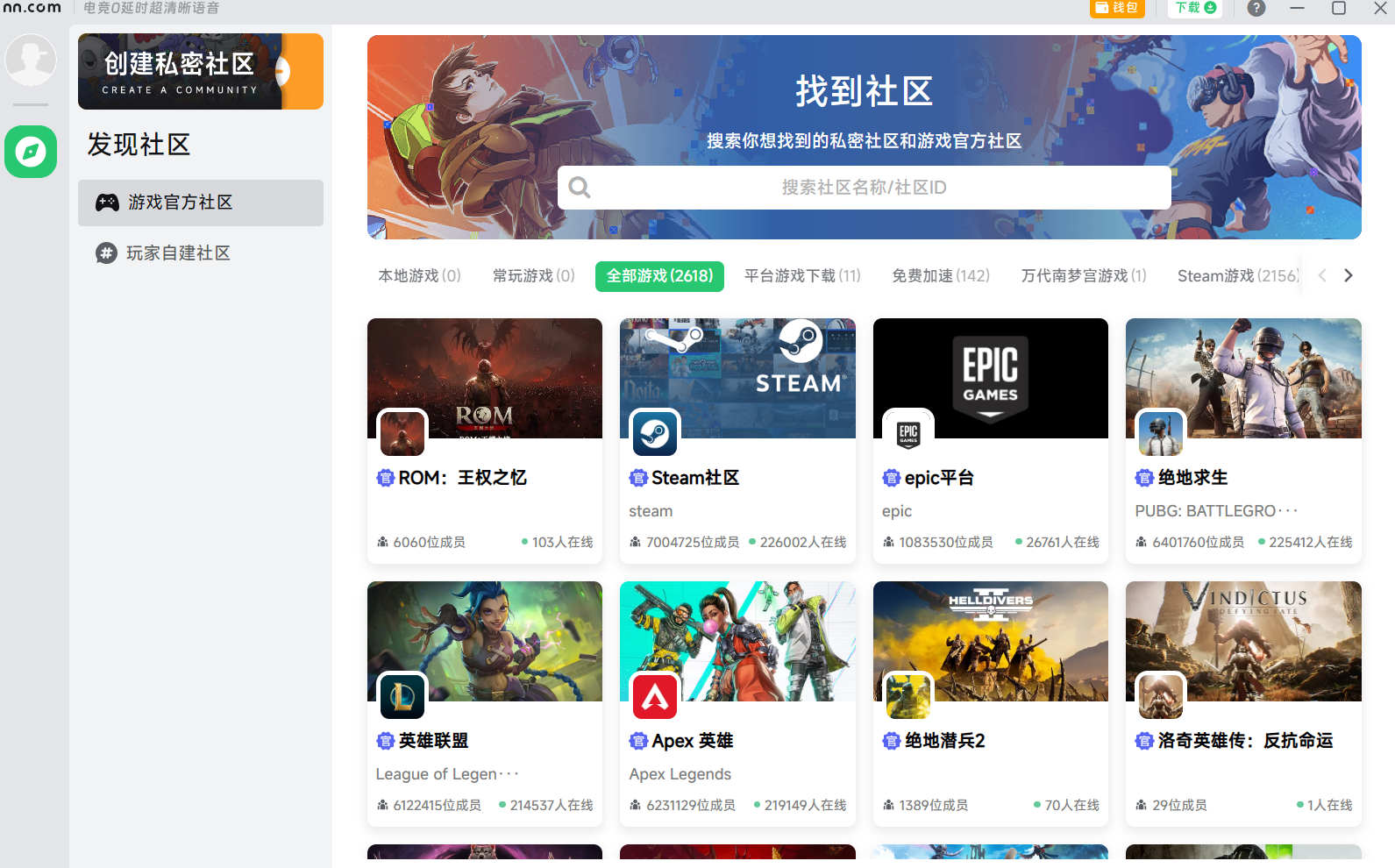Open 万代南梦宫游戏 (1) tab

click(x=1084, y=276)
